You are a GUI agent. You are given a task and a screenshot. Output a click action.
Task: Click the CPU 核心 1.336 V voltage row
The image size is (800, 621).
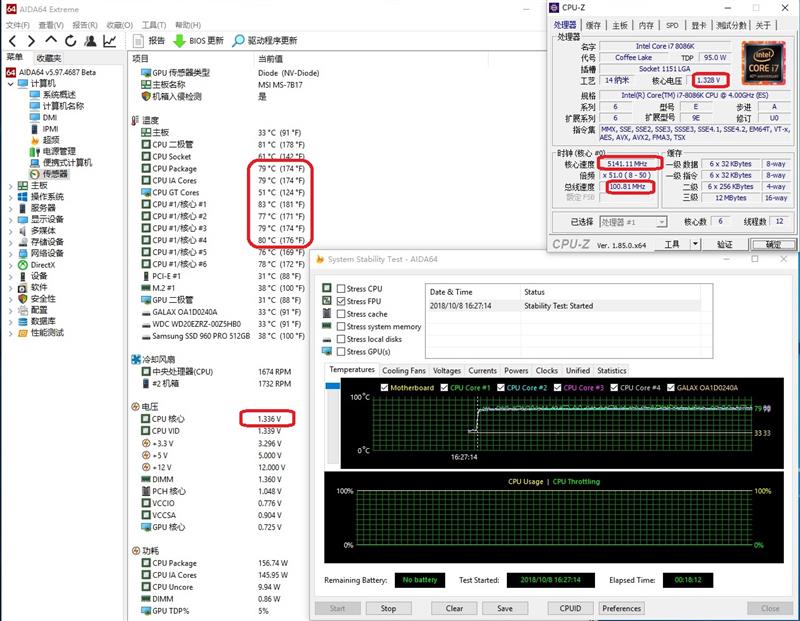[x=212, y=419]
